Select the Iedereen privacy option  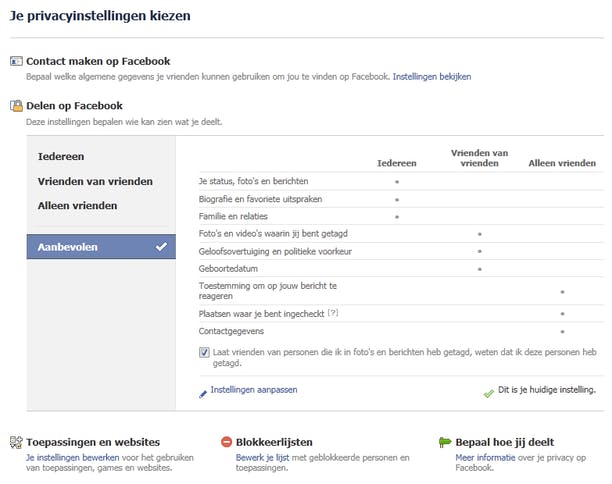pos(61,157)
